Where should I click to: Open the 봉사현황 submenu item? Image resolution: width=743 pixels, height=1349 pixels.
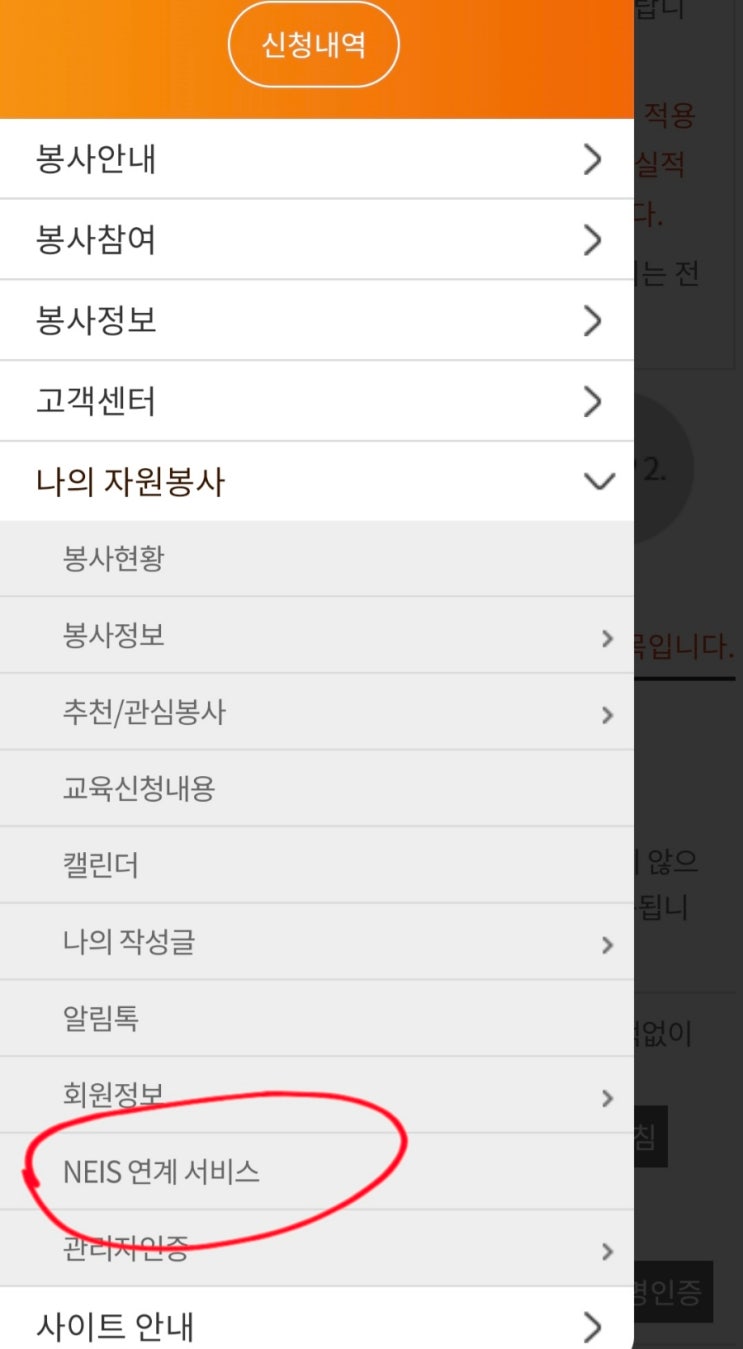coord(113,558)
